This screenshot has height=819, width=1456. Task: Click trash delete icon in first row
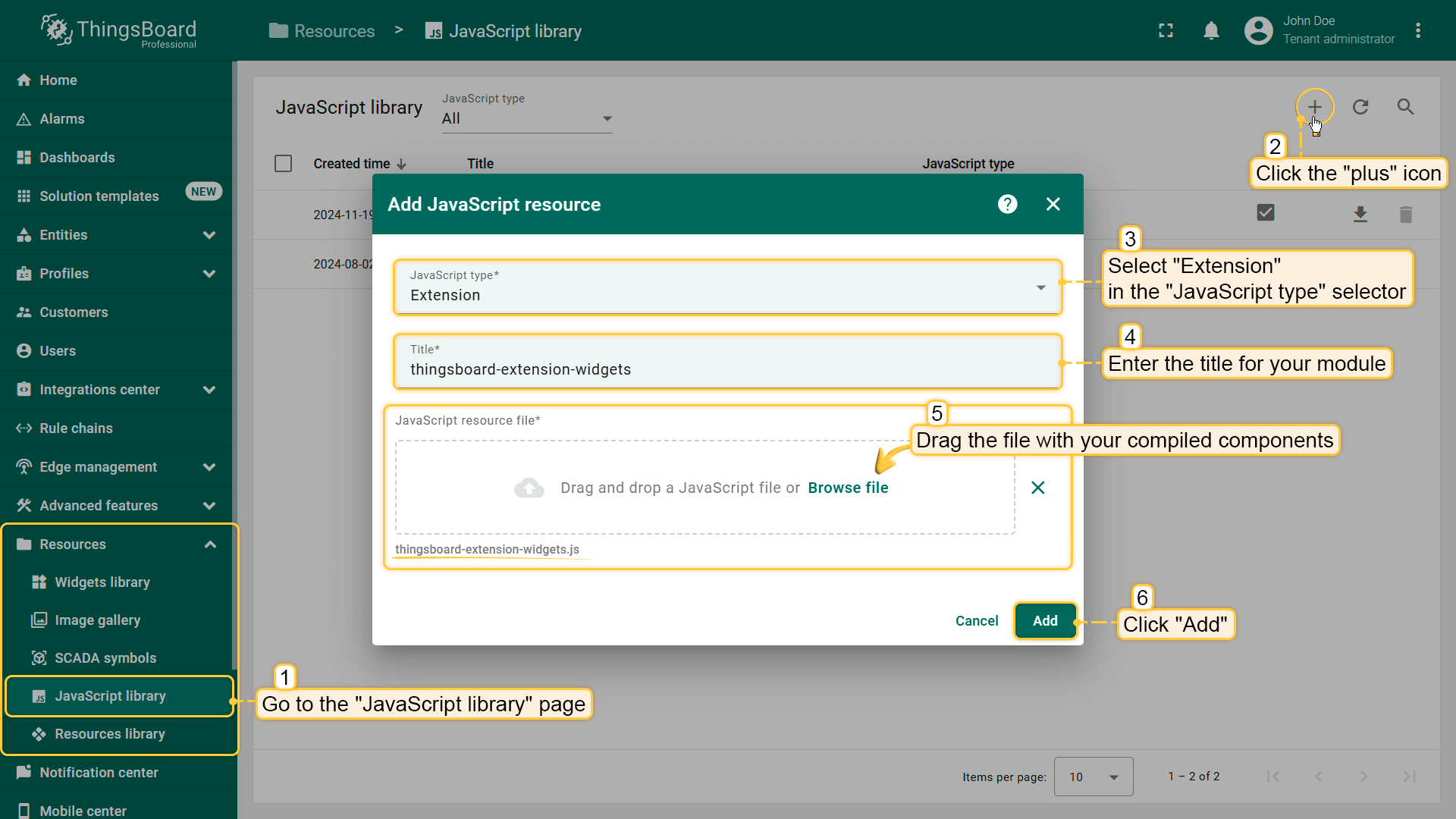point(1405,215)
